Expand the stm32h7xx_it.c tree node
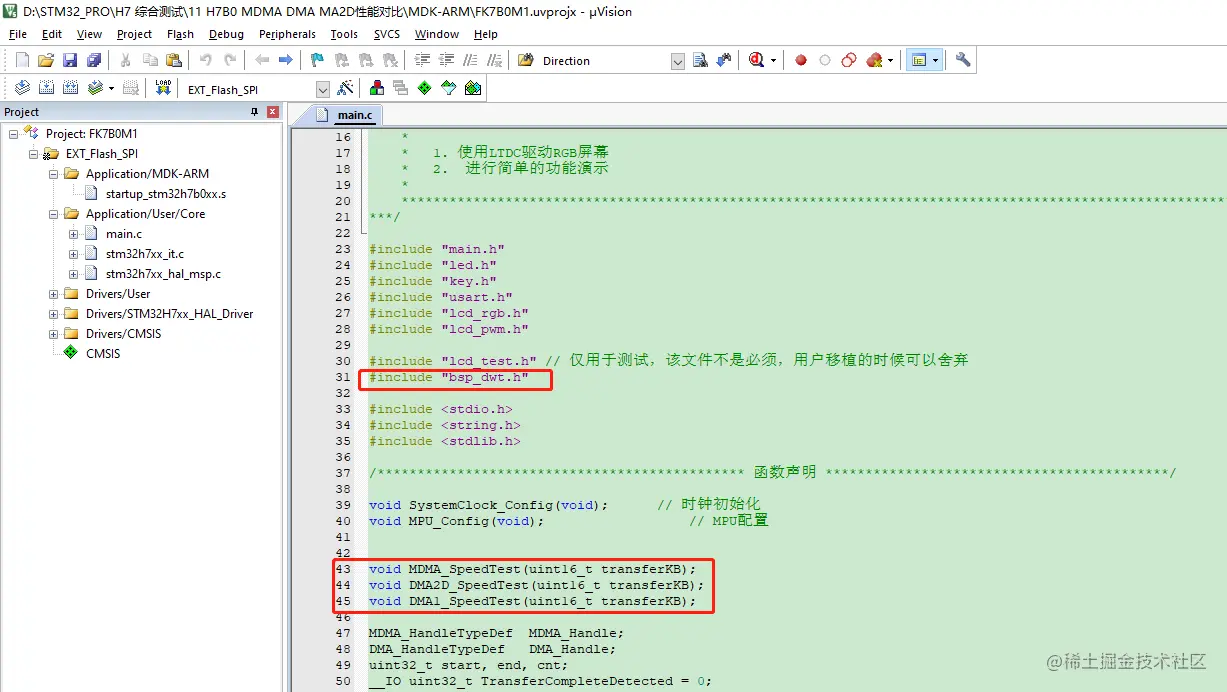1227x692 pixels. pos(73,253)
